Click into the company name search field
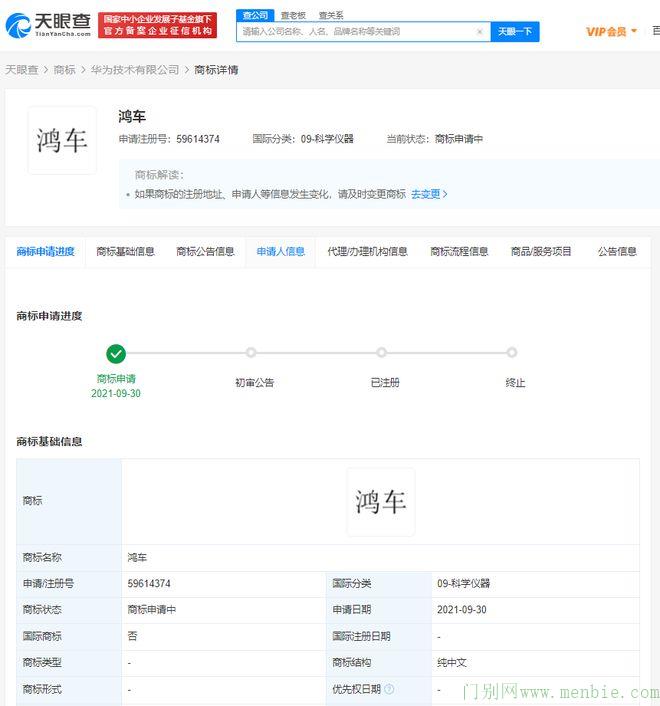The image size is (660, 706). 355,32
